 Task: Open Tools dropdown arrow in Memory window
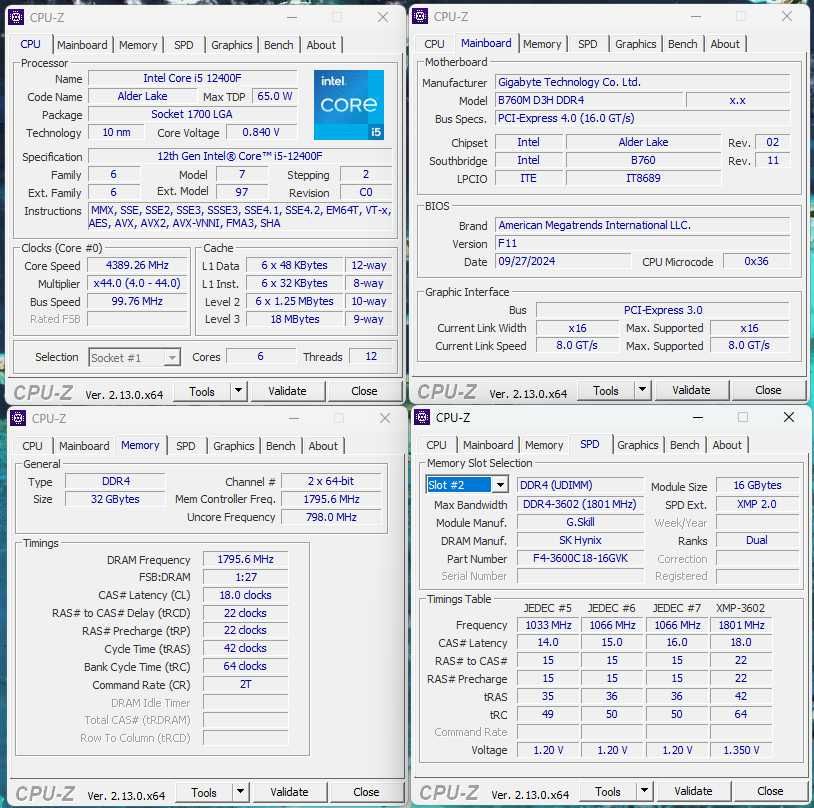[x=240, y=792]
